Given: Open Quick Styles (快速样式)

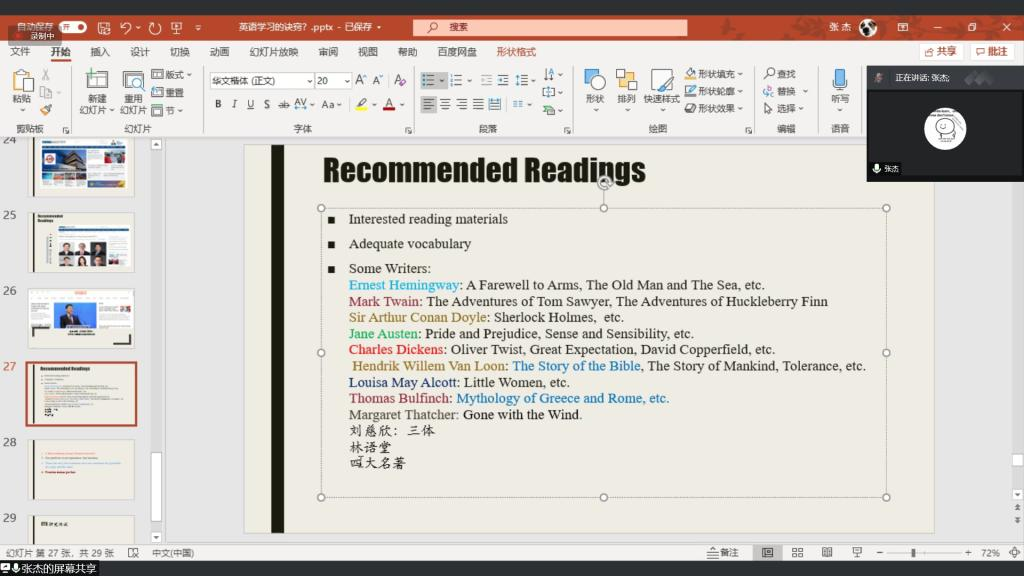Looking at the screenshot, I should click(662, 90).
